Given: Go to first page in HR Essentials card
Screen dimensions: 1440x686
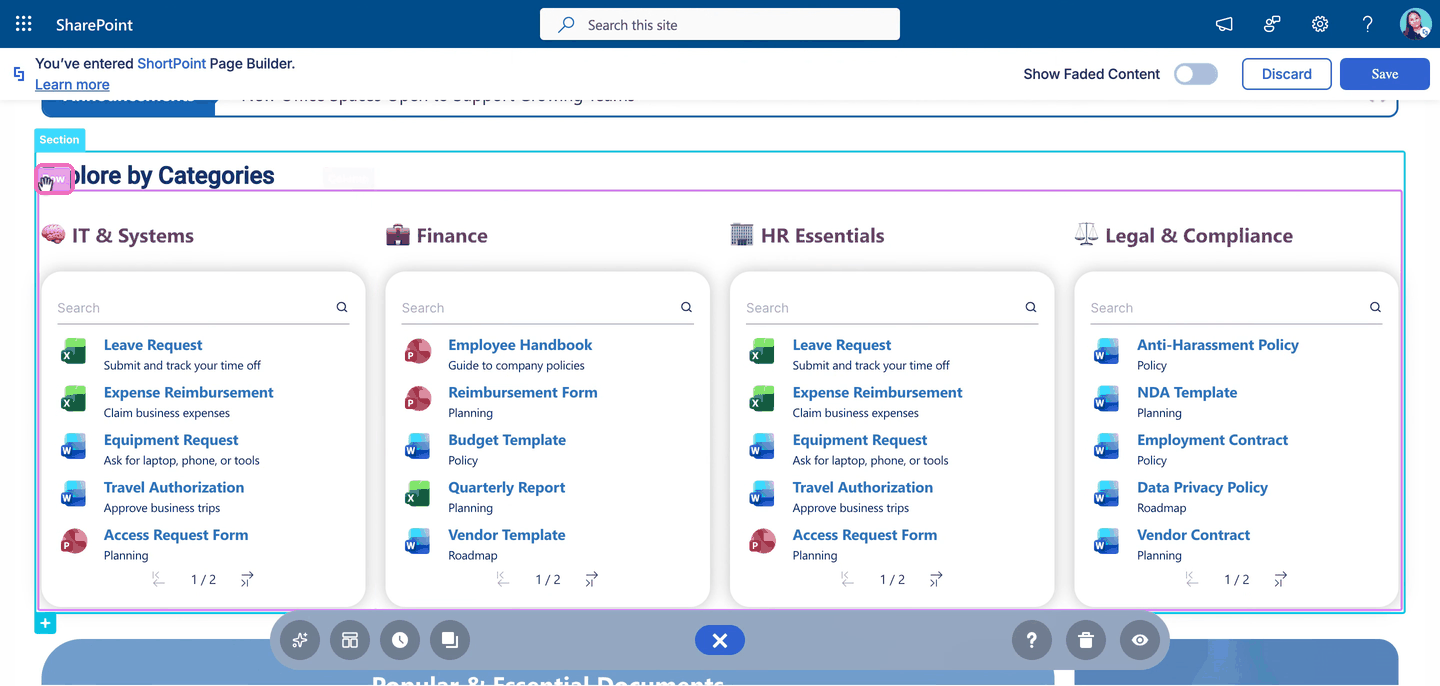Looking at the screenshot, I should tap(848, 579).
